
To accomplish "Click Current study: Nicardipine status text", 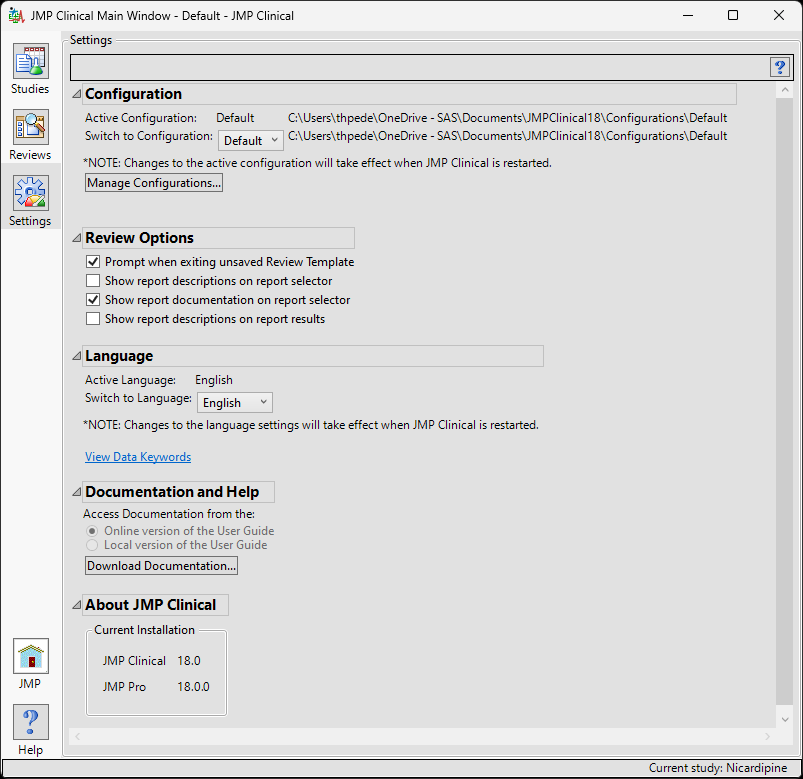I will [x=718, y=768].
